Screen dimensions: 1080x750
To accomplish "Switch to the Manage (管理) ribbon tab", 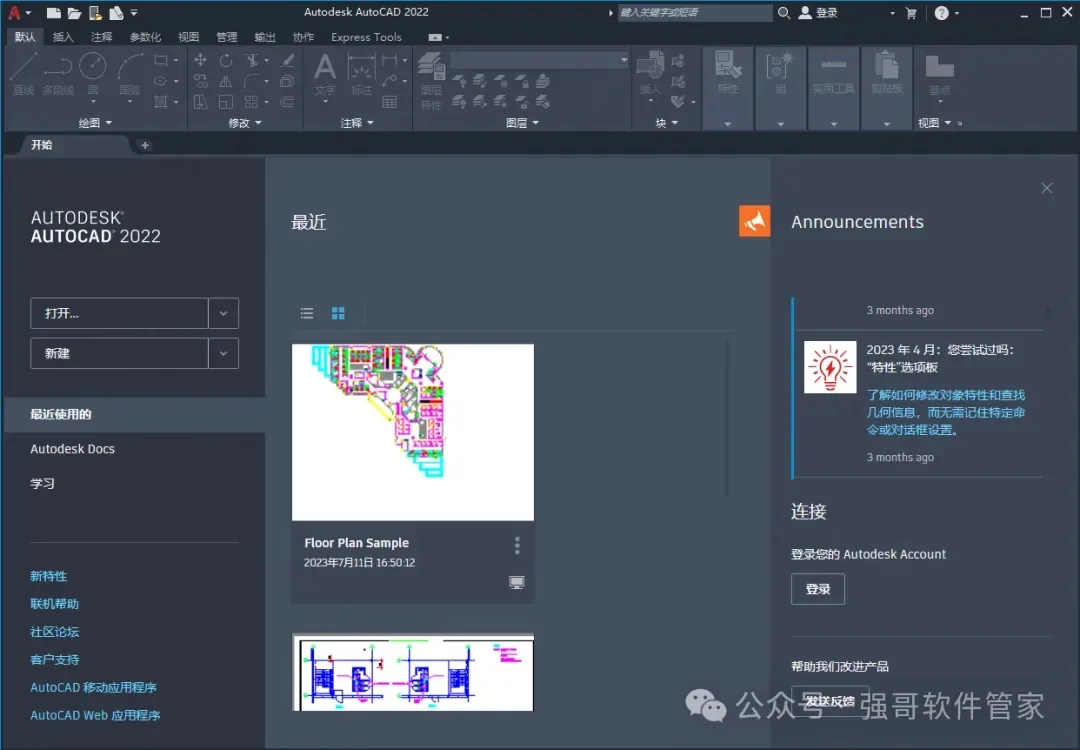I will click(227, 37).
